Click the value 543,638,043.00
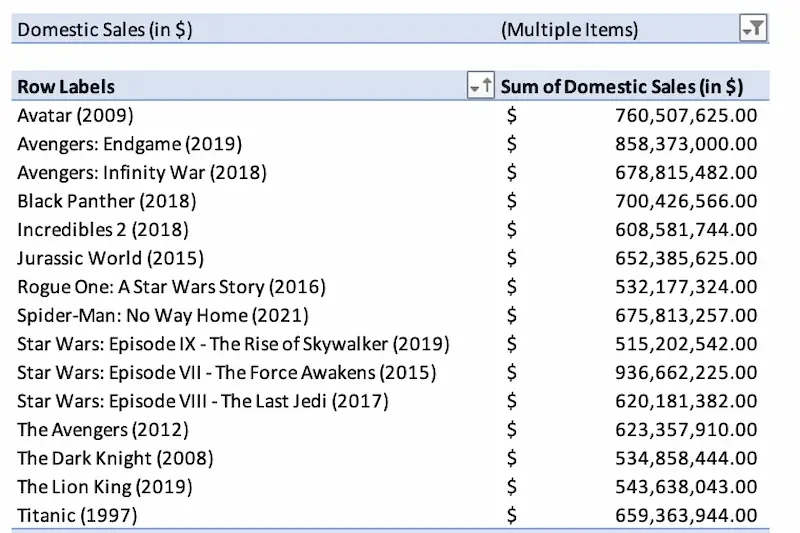The width and height of the screenshot is (800, 533). click(x=686, y=487)
